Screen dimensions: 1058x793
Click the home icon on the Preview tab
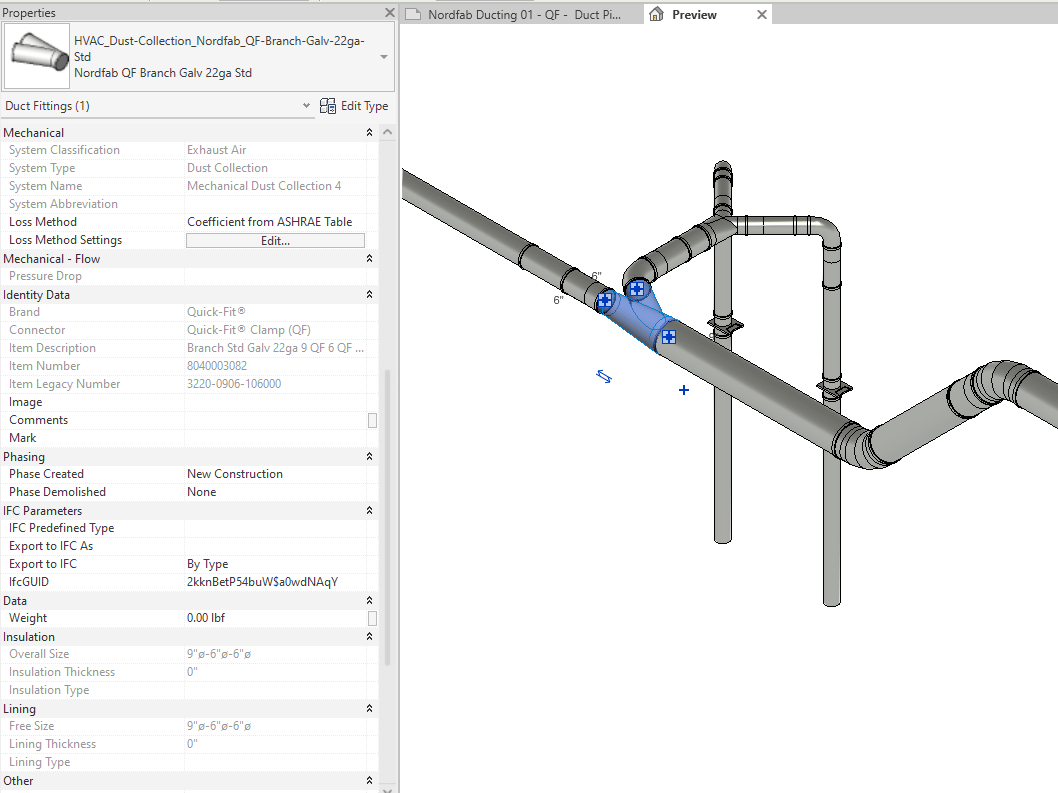(x=655, y=14)
